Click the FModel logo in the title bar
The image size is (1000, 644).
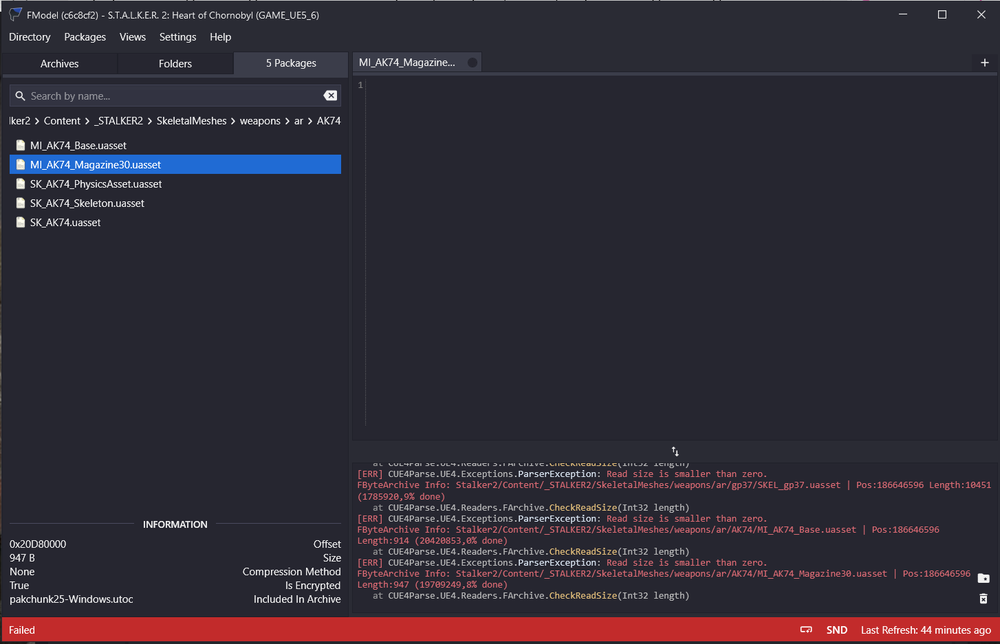16,14
